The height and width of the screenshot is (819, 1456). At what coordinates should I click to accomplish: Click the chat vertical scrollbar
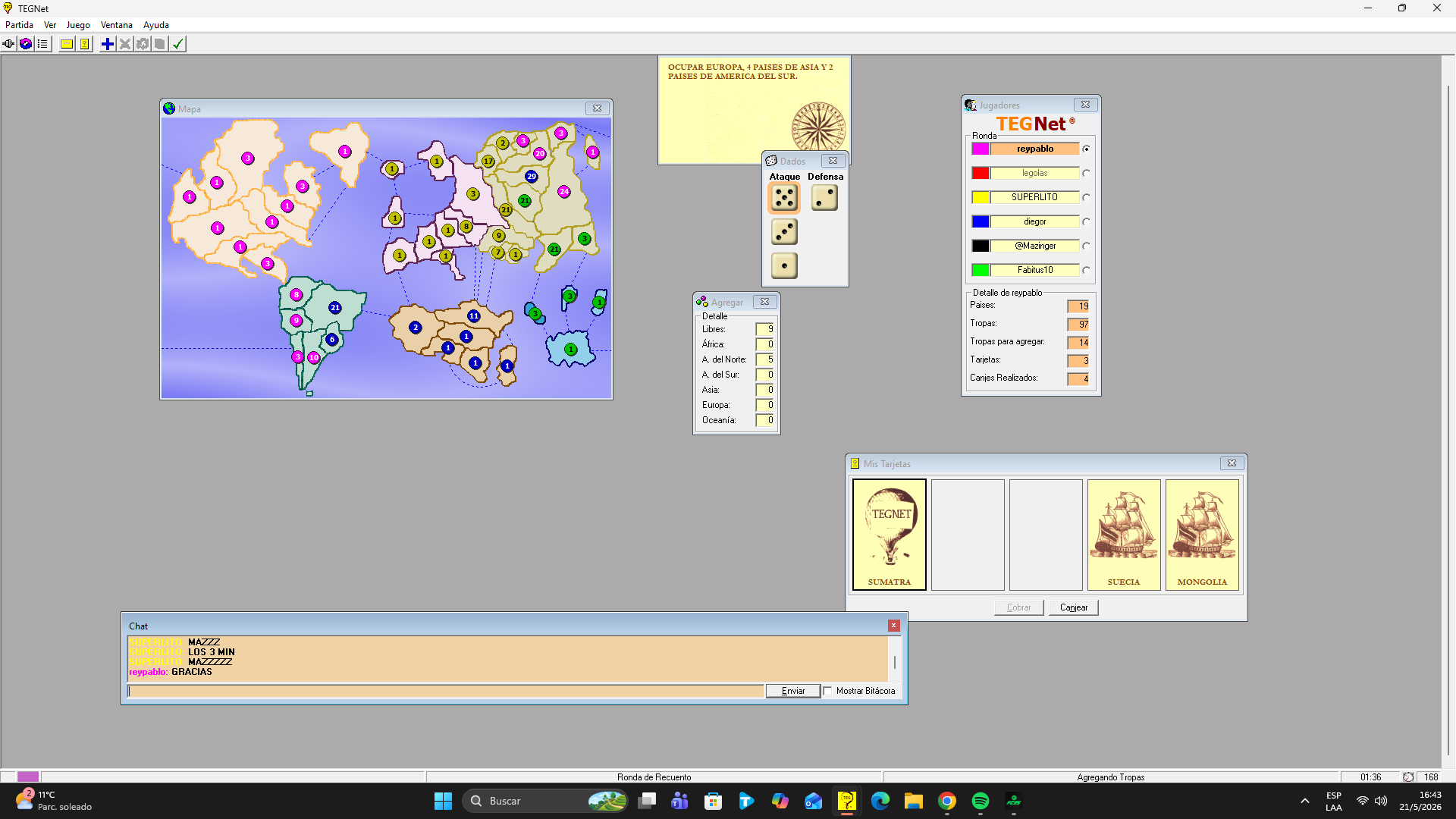[x=895, y=658]
